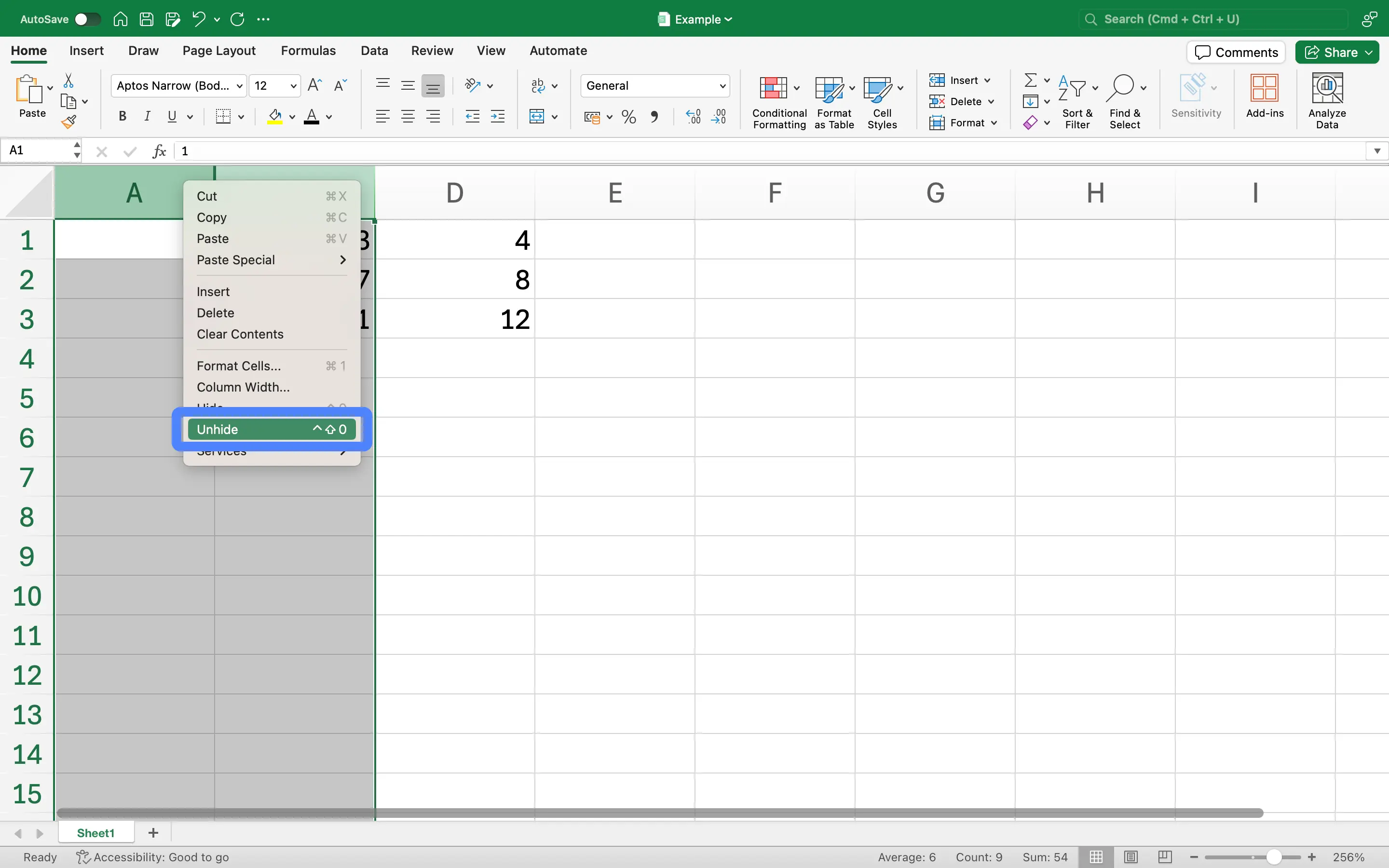Viewport: 1389px width, 868px height.
Task: Switch to the Formulas ribbon tab
Action: (308, 51)
